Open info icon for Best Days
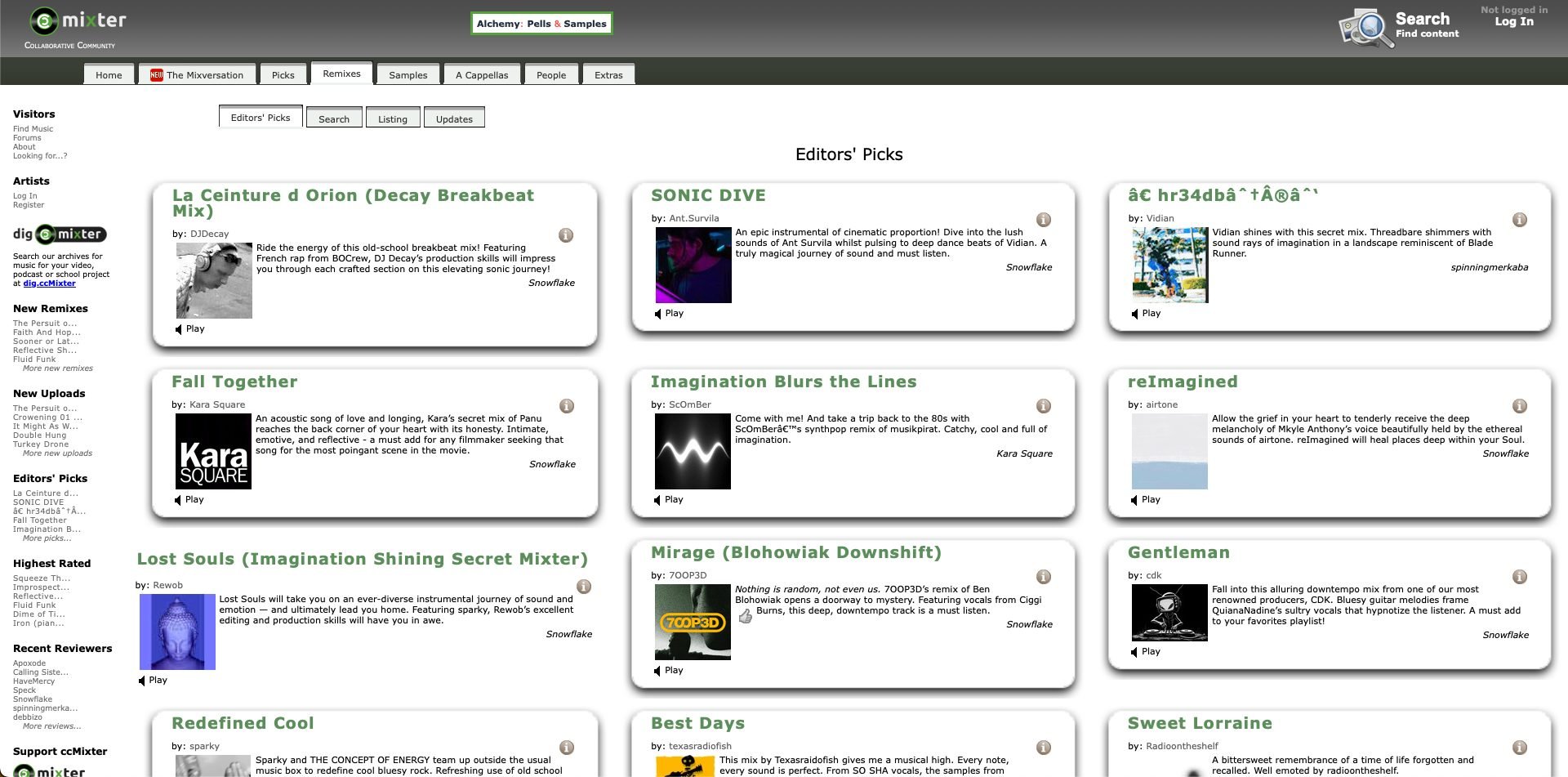 coord(1044,748)
